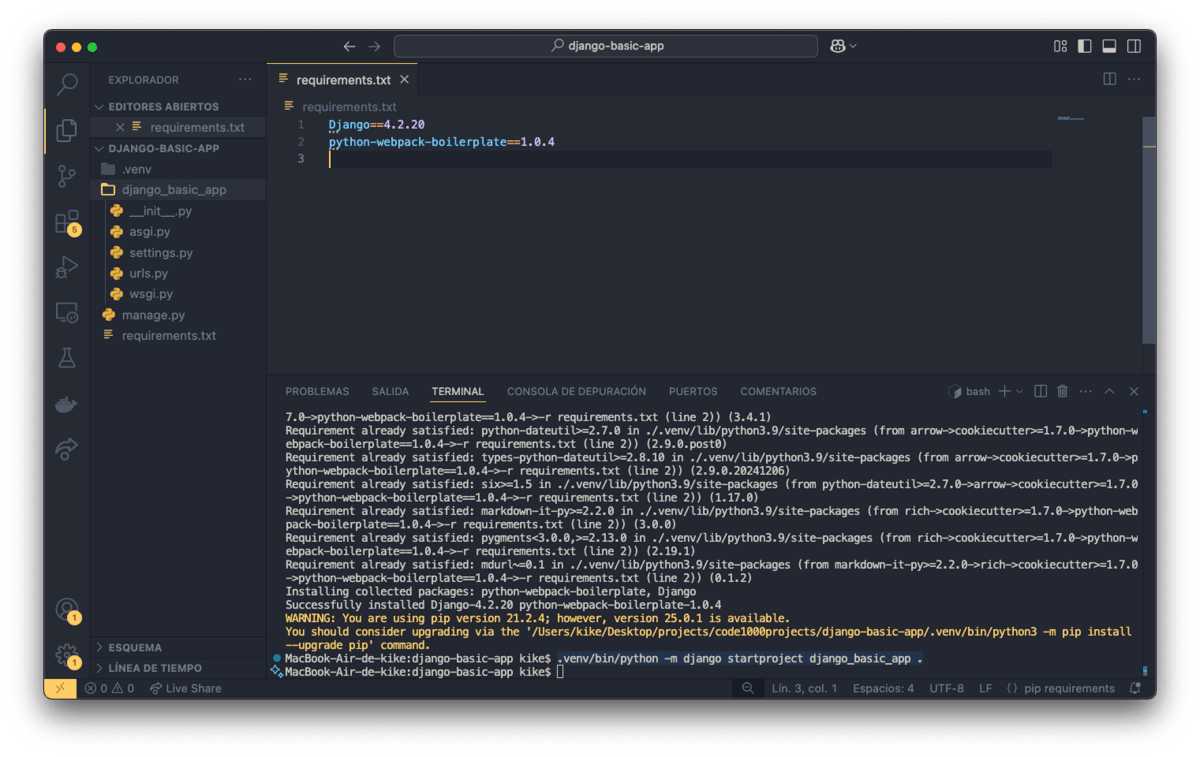Open the Source Control view
This screenshot has width=1200, height=757.
pos(67,176)
